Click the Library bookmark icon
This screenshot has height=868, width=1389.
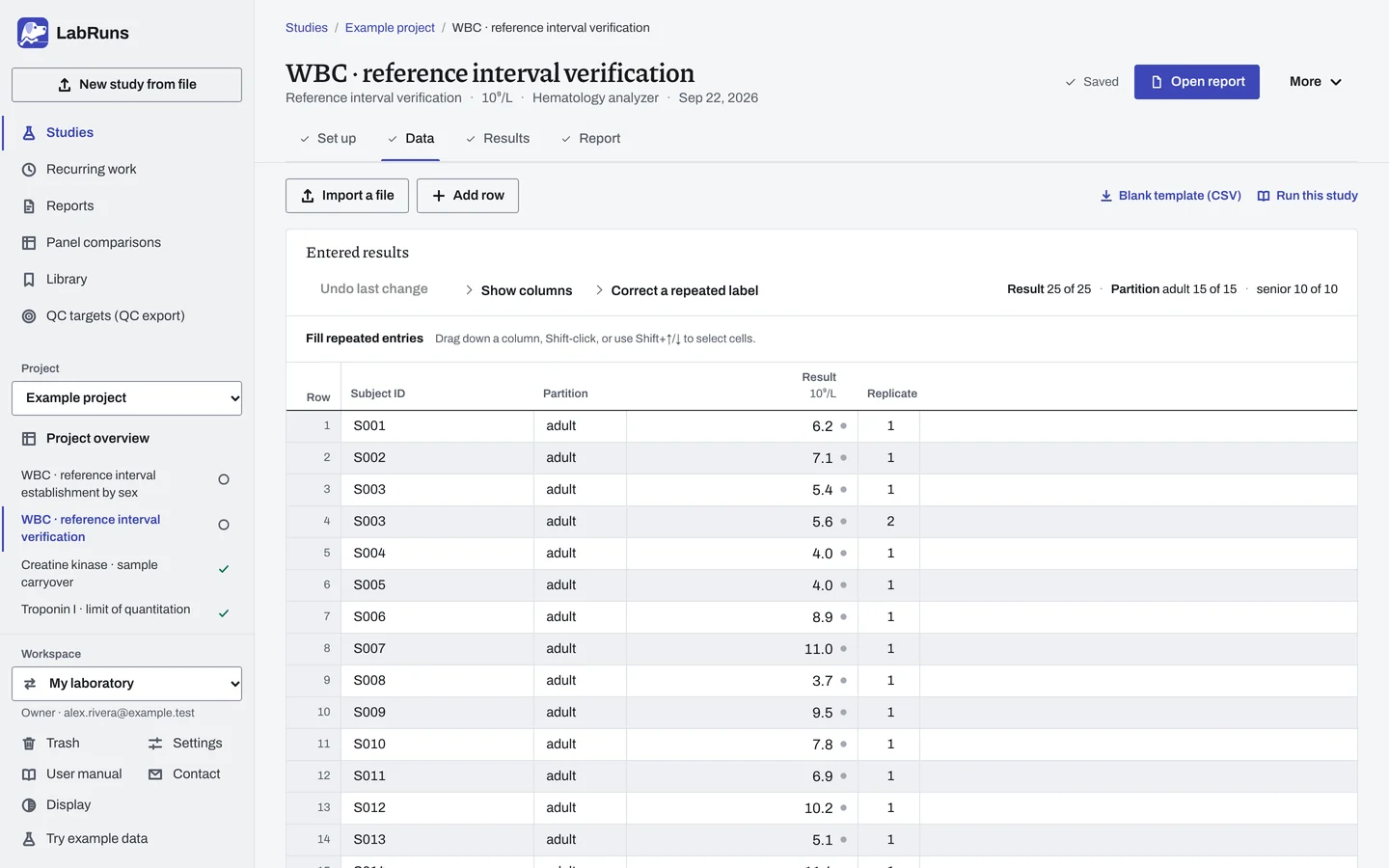coord(29,280)
